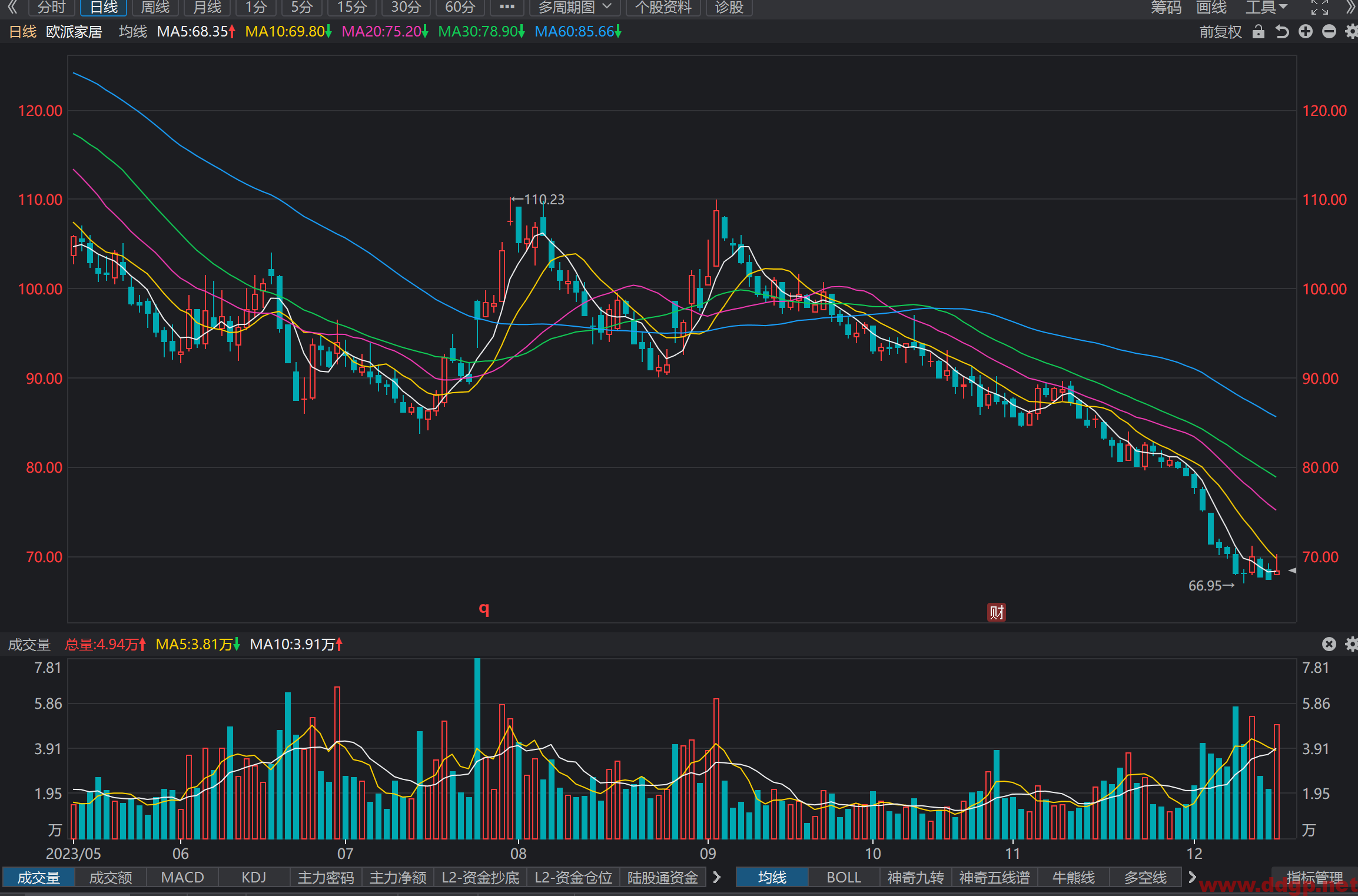Select the 15分 period tab
1358x896 pixels.
click(351, 7)
